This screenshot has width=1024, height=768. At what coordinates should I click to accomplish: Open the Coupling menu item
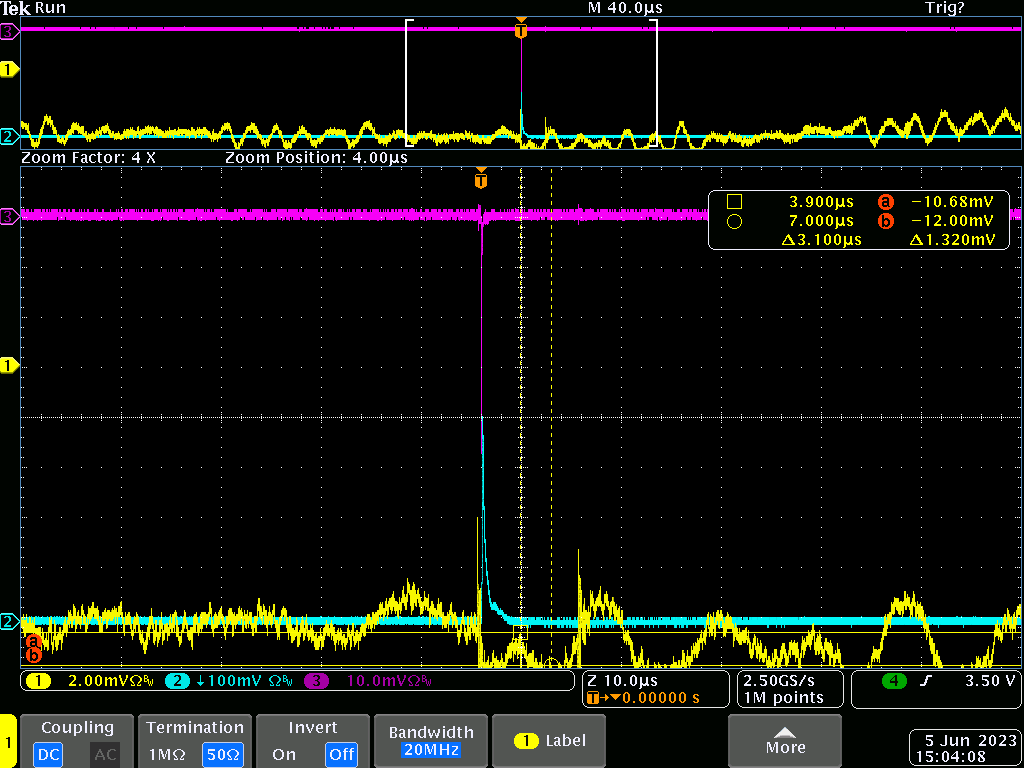click(77, 728)
